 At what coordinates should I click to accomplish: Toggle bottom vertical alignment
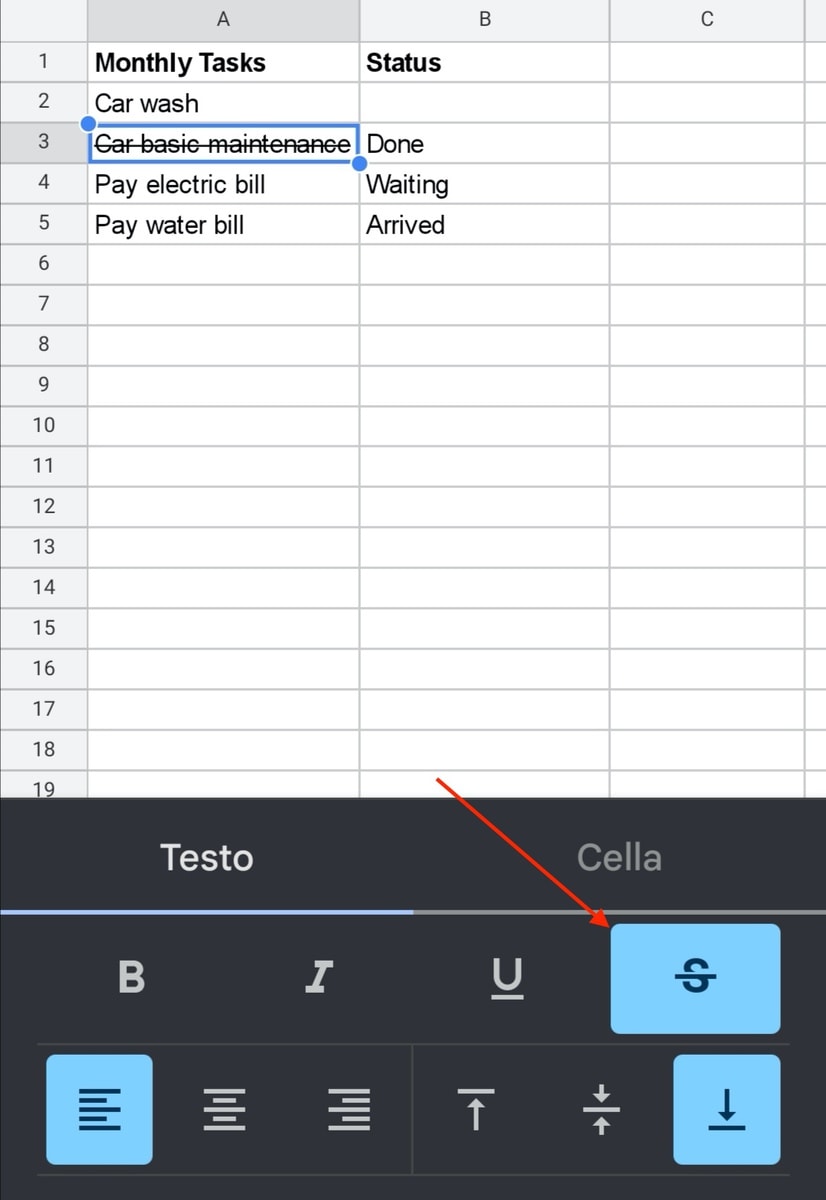[727, 1109]
